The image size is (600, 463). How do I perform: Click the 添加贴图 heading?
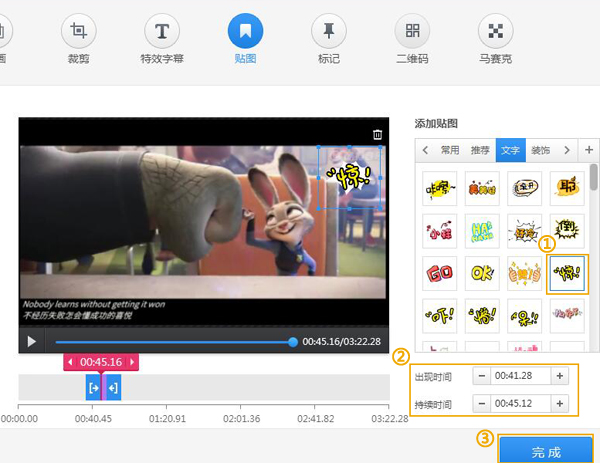tap(436, 124)
